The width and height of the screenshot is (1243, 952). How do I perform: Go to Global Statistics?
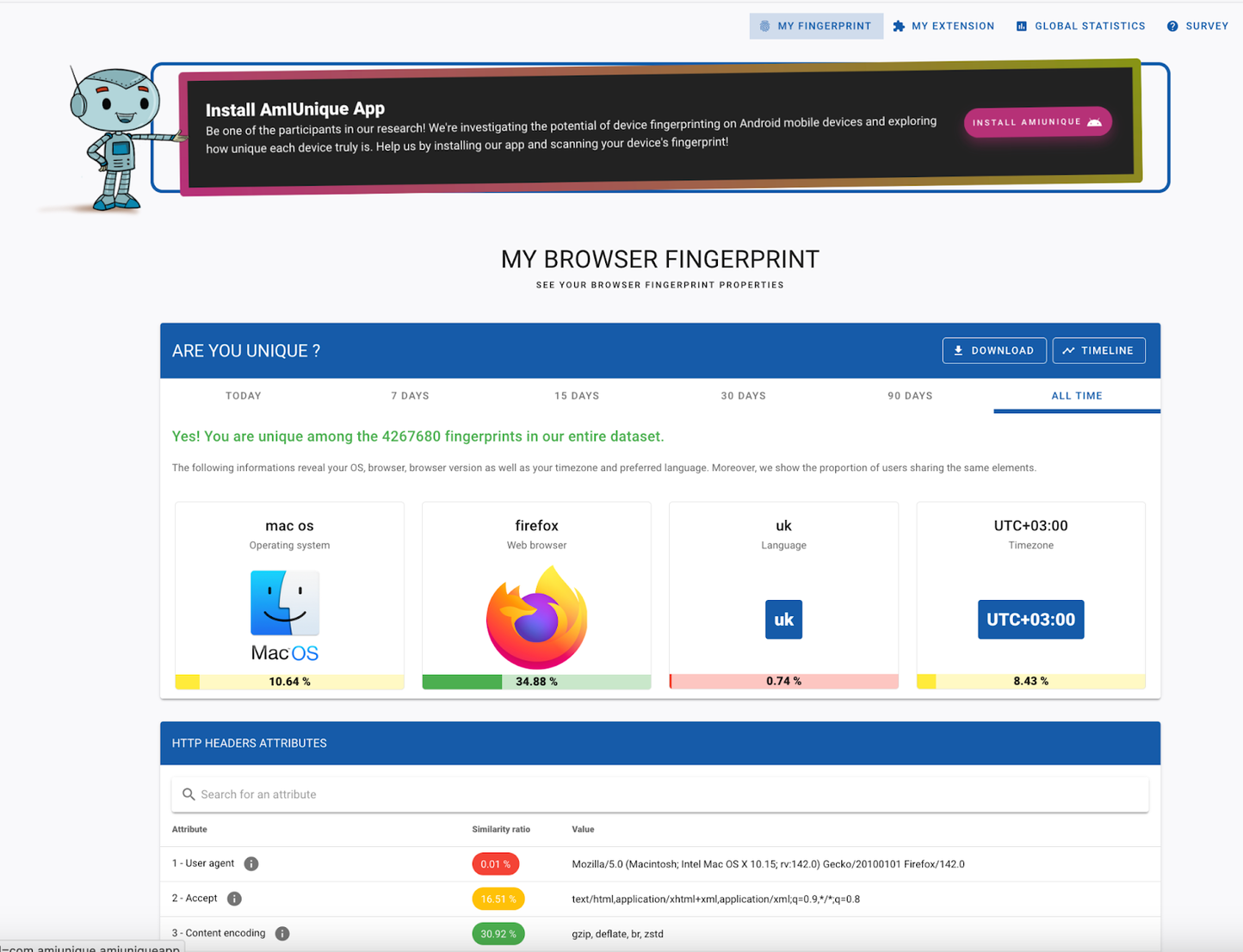click(x=1080, y=26)
